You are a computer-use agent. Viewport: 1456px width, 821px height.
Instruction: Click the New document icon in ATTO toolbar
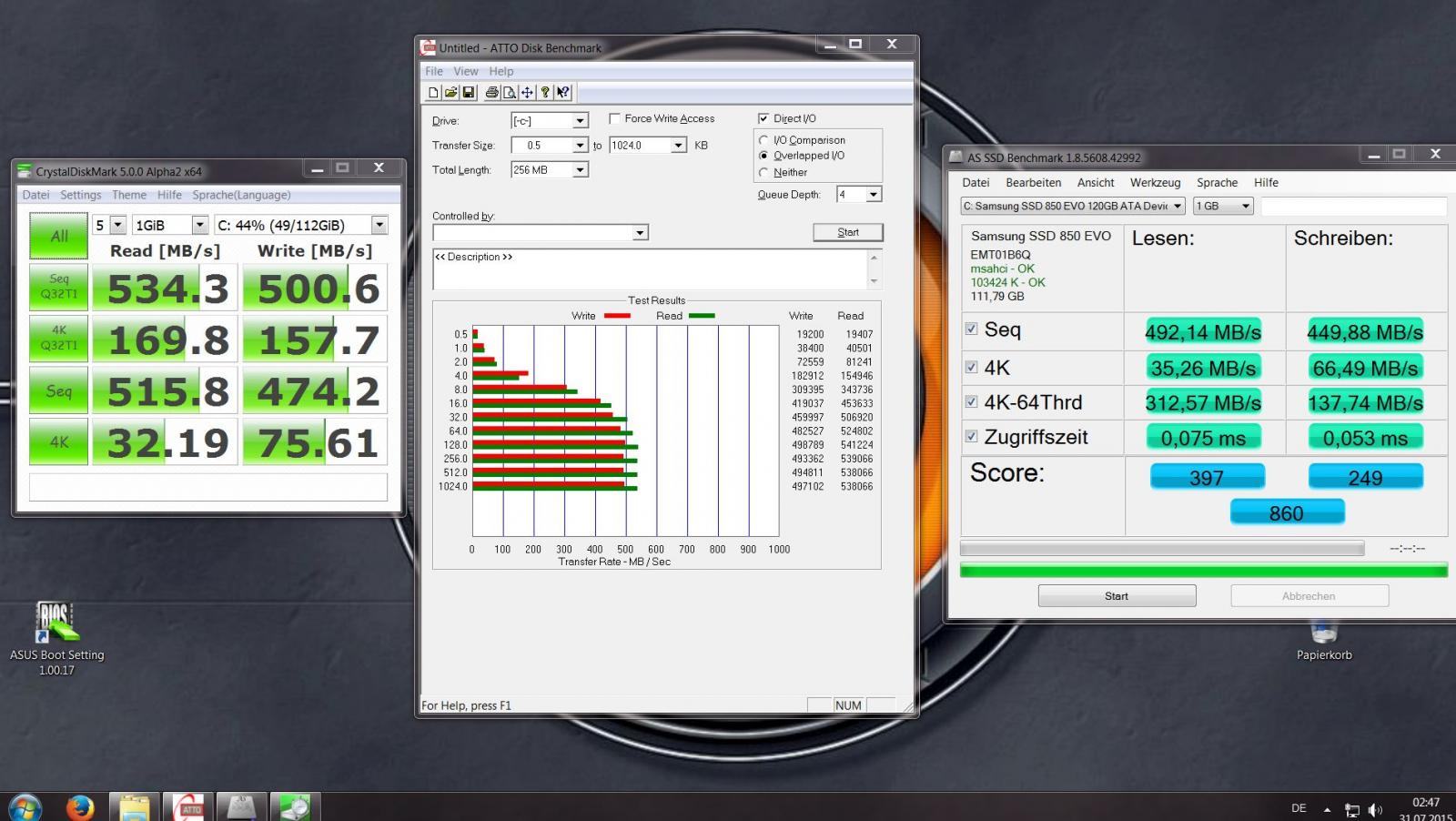(x=433, y=93)
